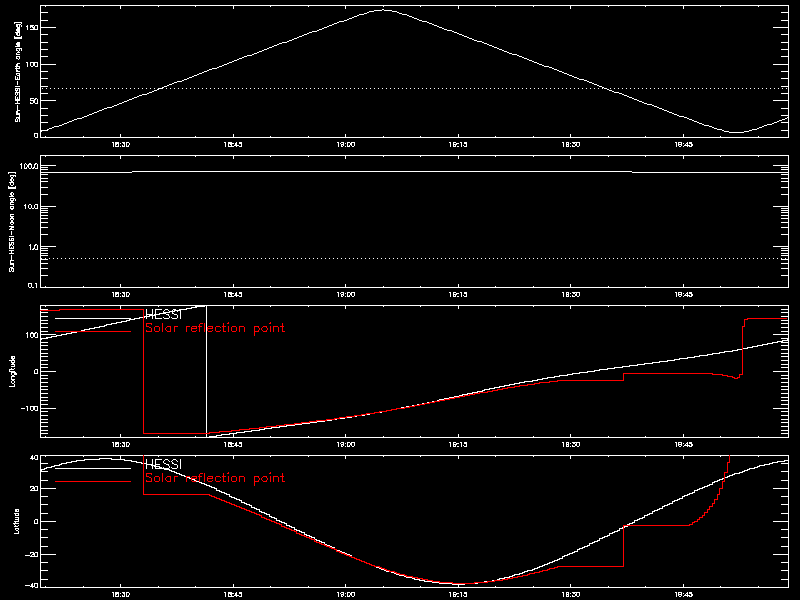Click the 18:30 time label under Earth angle plot
The image size is (800, 600).
[120, 144]
